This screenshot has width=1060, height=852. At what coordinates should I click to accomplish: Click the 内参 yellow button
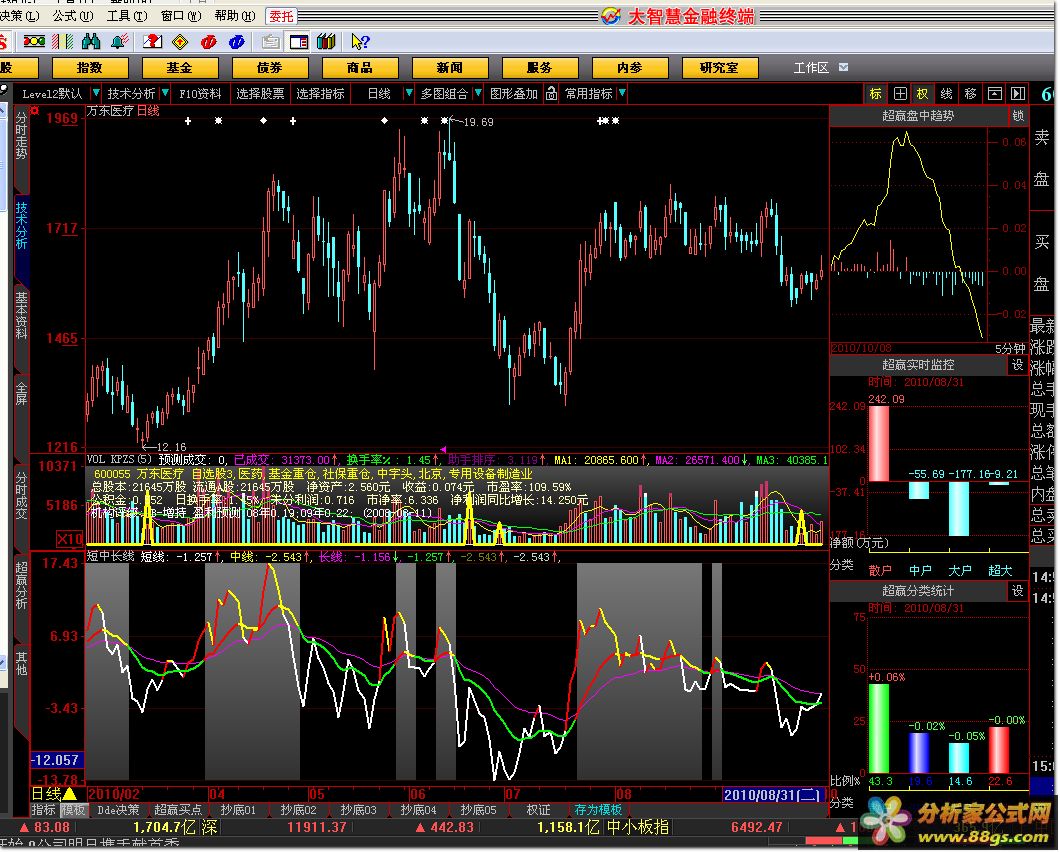[x=629, y=68]
